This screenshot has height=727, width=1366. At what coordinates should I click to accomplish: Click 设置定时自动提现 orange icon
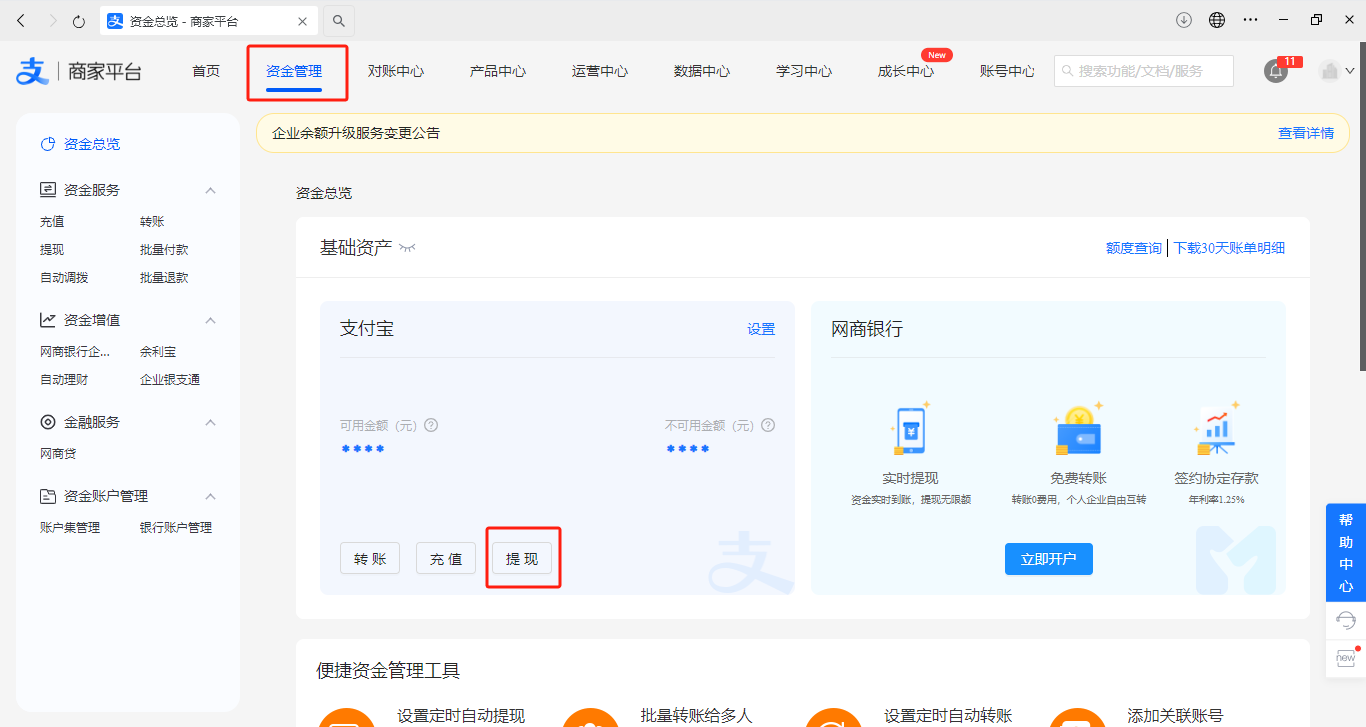(x=345, y=716)
